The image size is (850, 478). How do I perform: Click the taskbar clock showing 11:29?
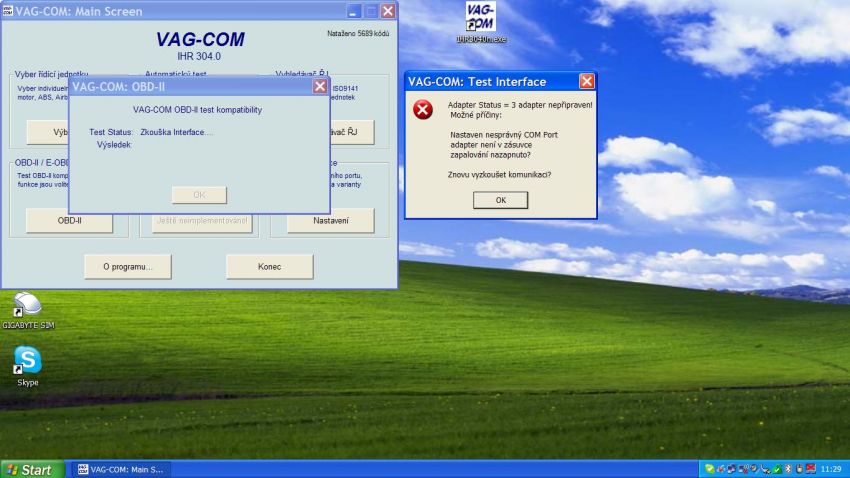coord(831,469)
